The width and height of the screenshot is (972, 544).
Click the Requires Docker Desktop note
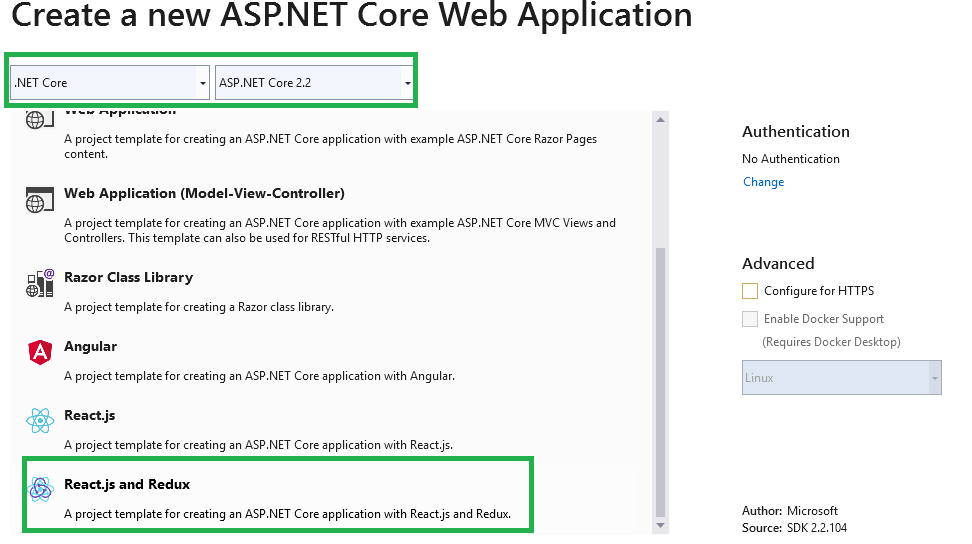(831, 341)
